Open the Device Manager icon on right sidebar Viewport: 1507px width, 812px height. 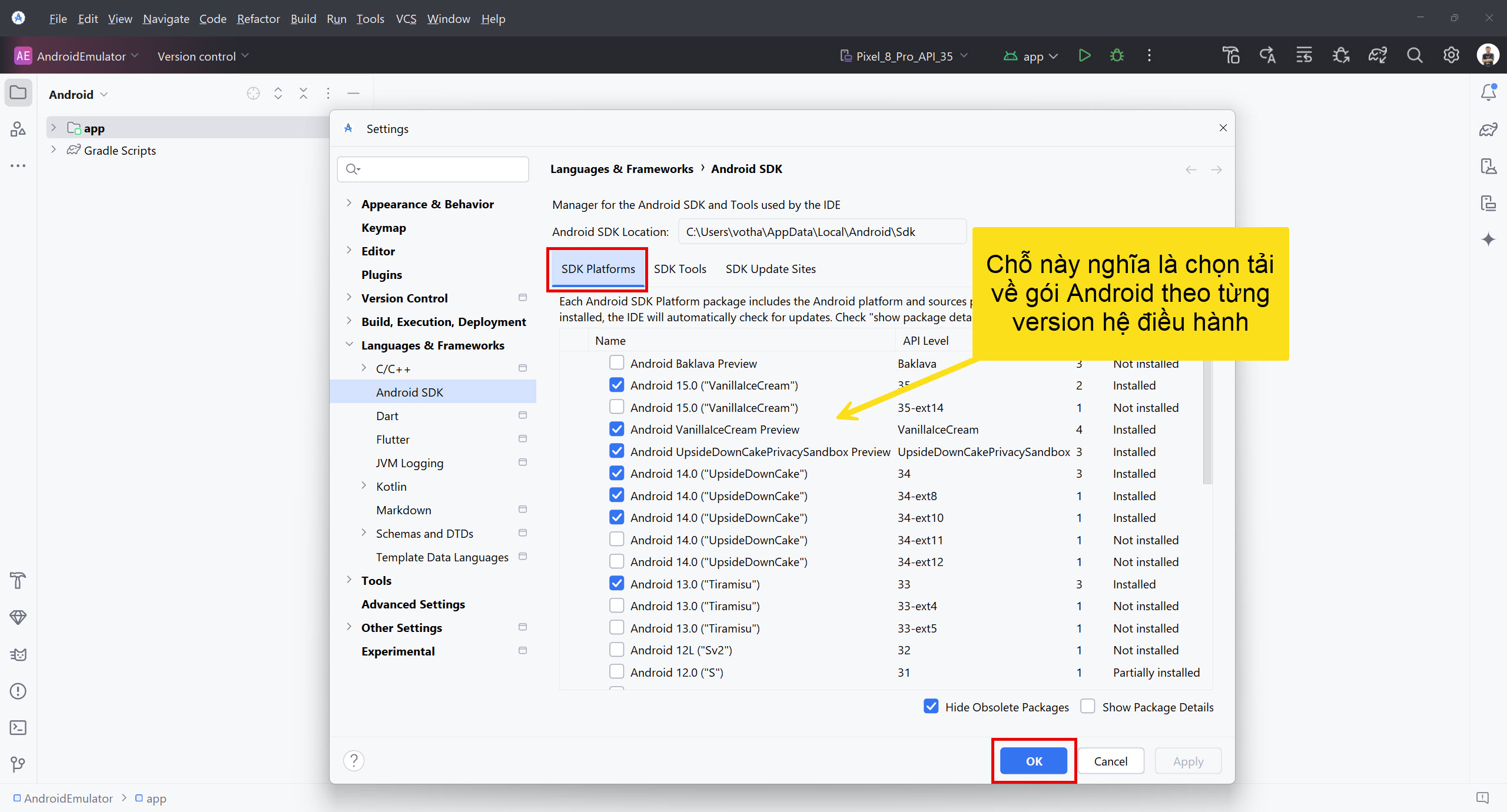click(1488, 167)
